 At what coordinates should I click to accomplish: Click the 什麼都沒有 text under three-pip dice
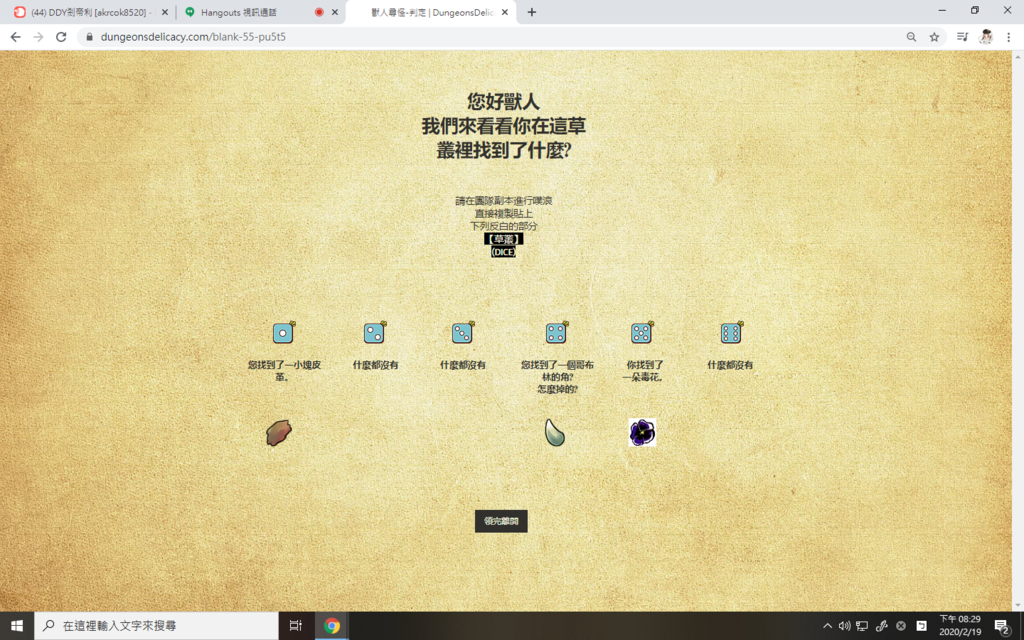tap(462, 365)
